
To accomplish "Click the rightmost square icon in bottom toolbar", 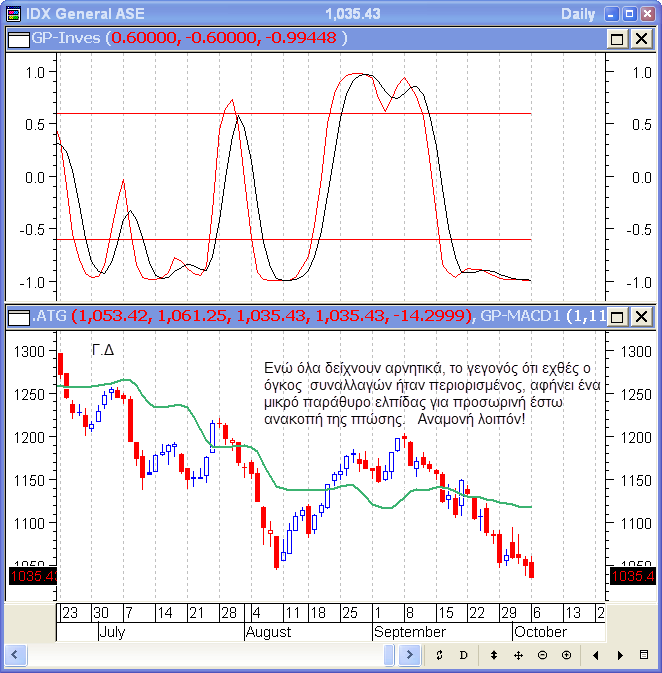I will [x=644, y=655].
